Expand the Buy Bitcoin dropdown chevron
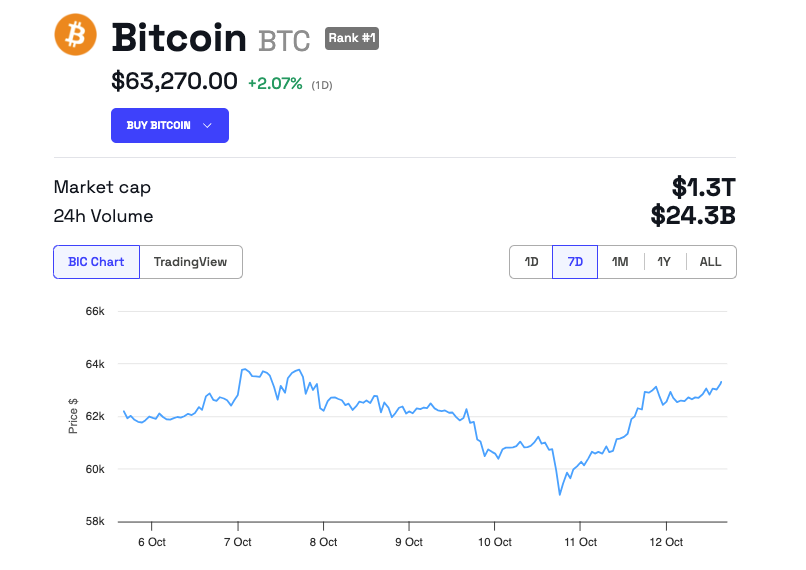 click(208, 125)
